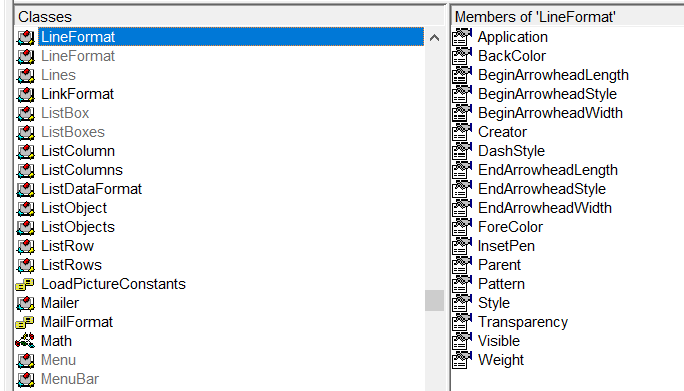Select the ListColumns class name
684x391 pixels.
pos(82,170)
